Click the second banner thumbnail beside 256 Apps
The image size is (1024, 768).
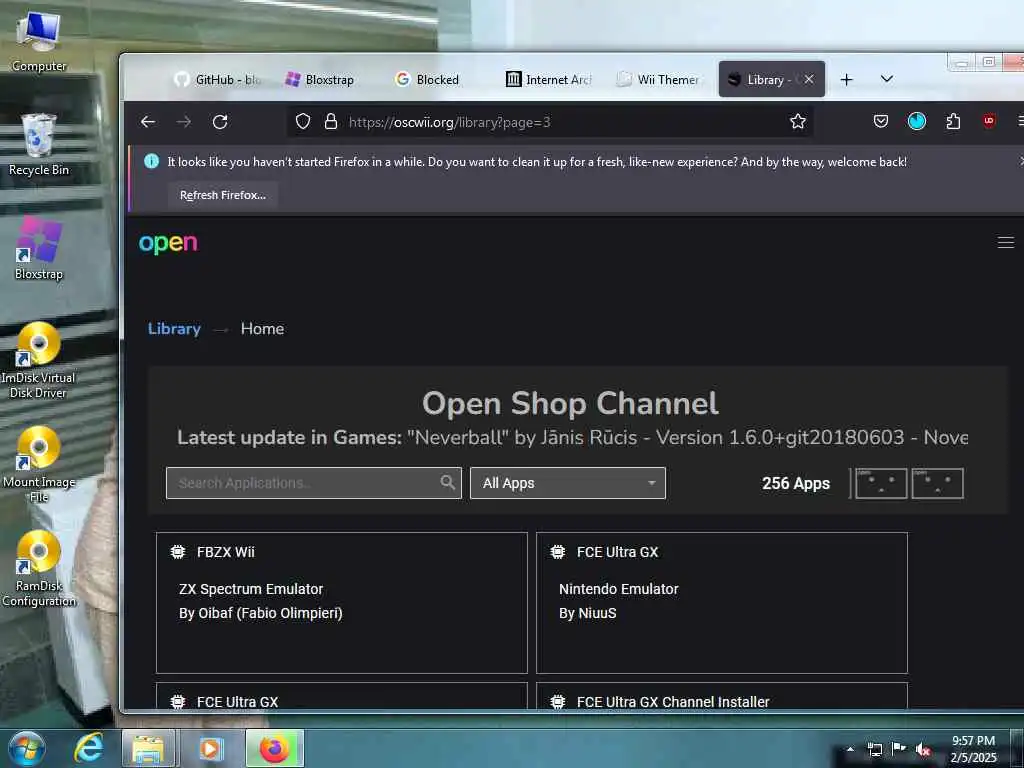click(x=937, y=483)
